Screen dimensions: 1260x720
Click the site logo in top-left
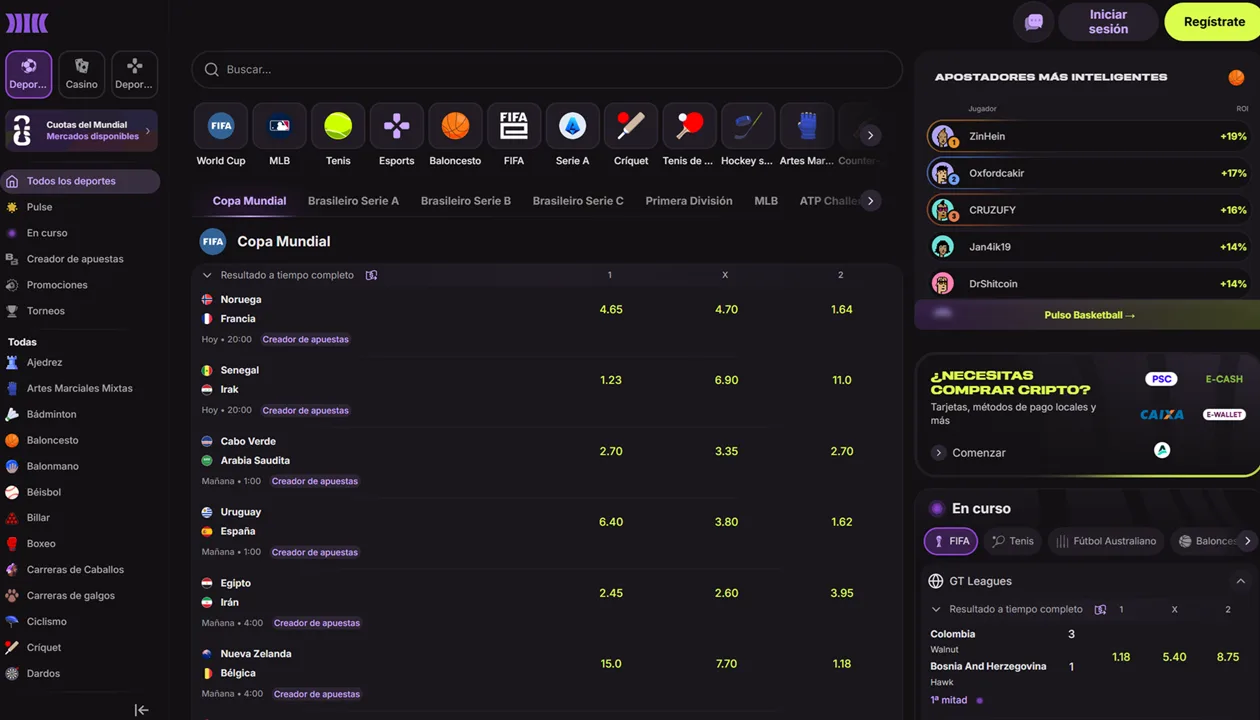27,22
